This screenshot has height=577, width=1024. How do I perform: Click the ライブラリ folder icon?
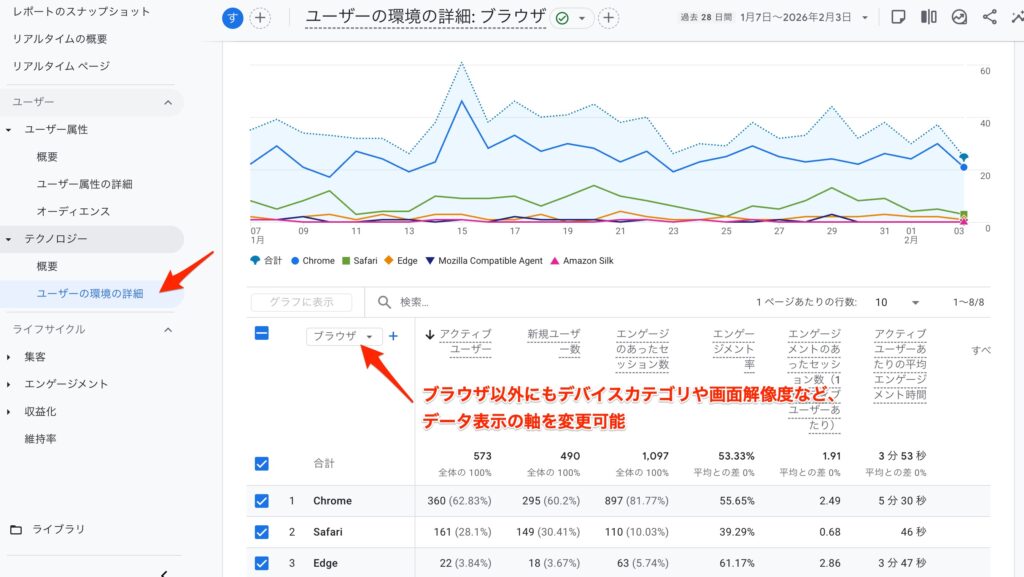tap(15, 529)
